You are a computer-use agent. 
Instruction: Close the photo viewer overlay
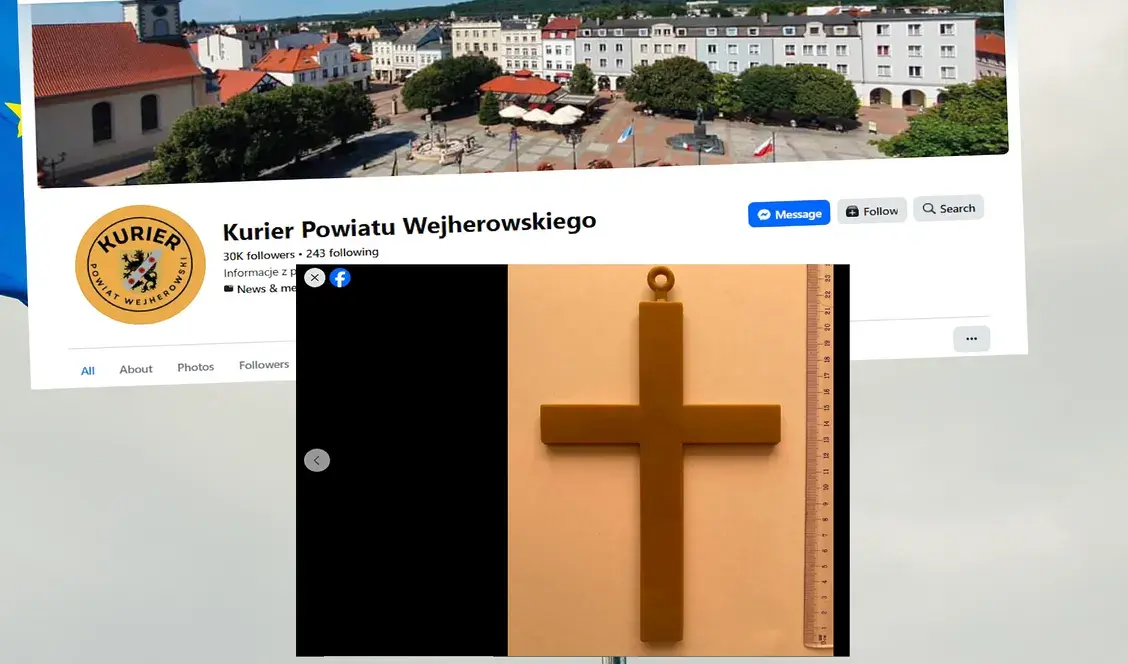point(314,278)
